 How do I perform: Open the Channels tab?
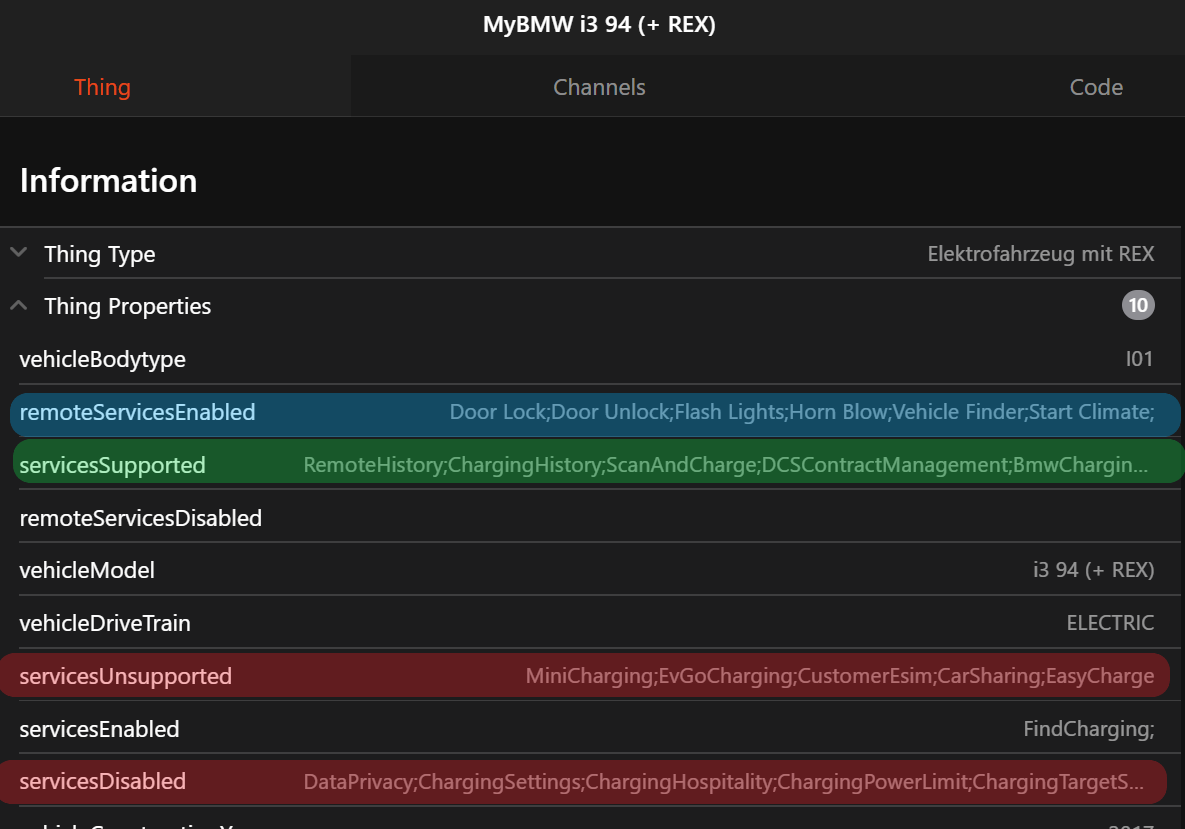tap(599, 87)
